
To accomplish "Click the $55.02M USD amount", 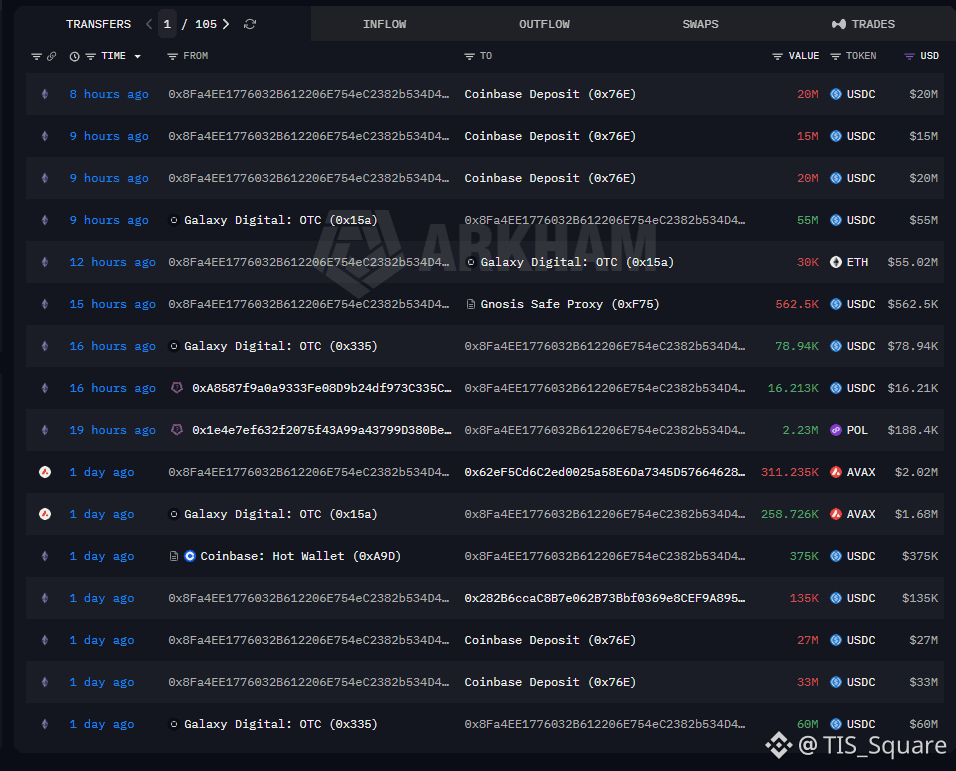I will click(913, 263).
